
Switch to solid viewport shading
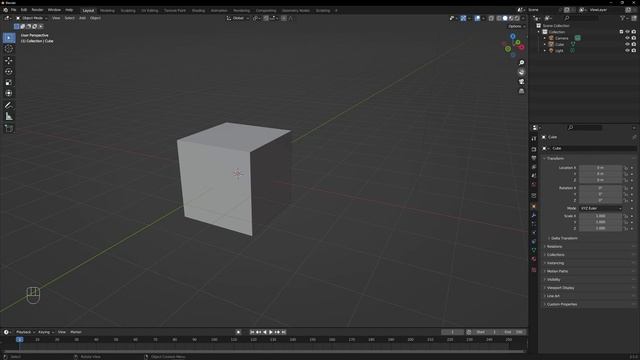[x=505, y=18]
